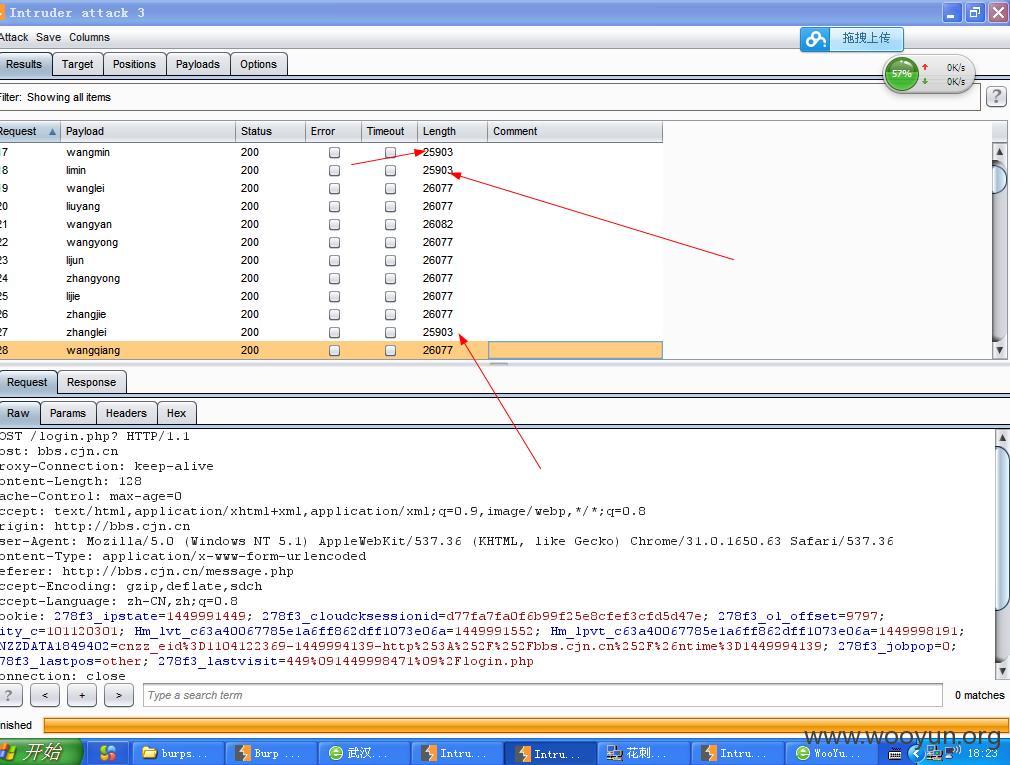
Task: Toggle Error checkbox for wanglei row
Action: click(x=334, y=189)
